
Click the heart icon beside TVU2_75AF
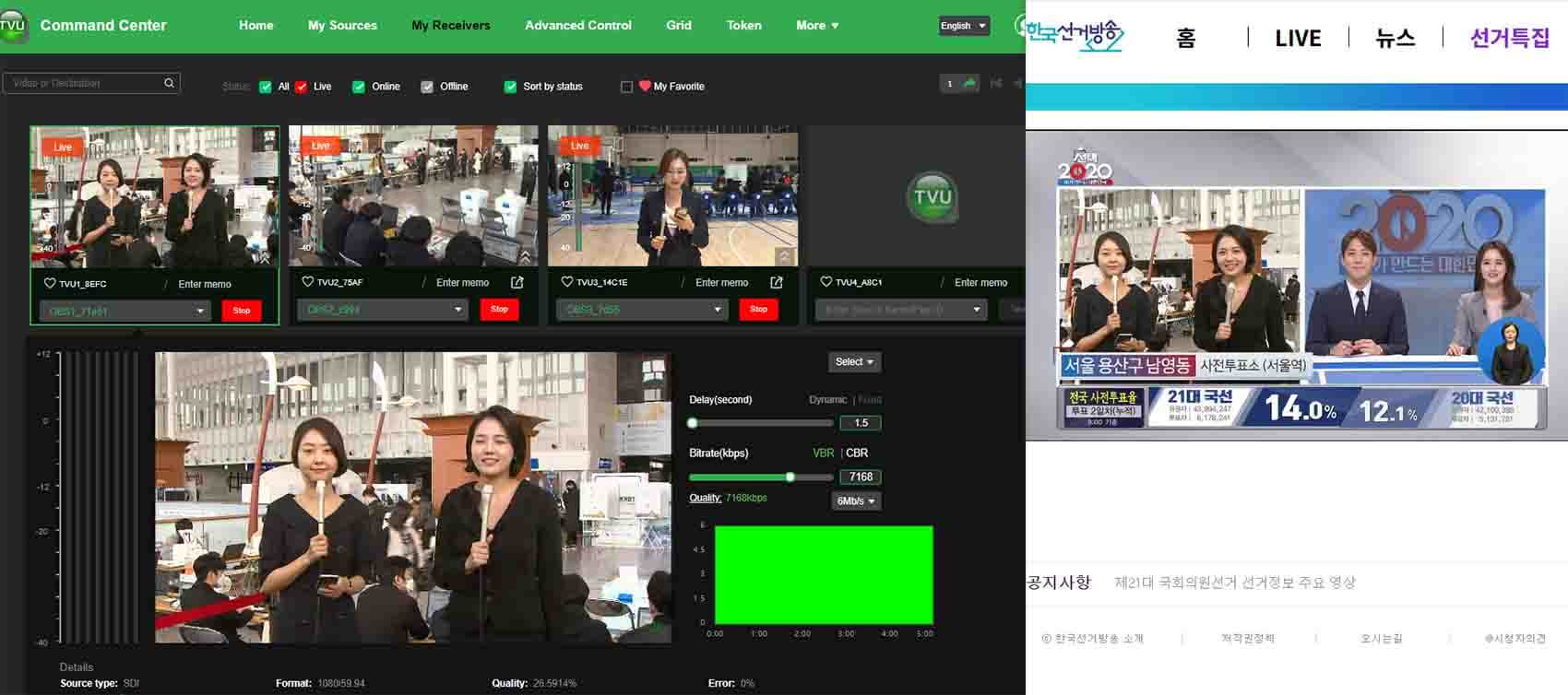[308, 282]
